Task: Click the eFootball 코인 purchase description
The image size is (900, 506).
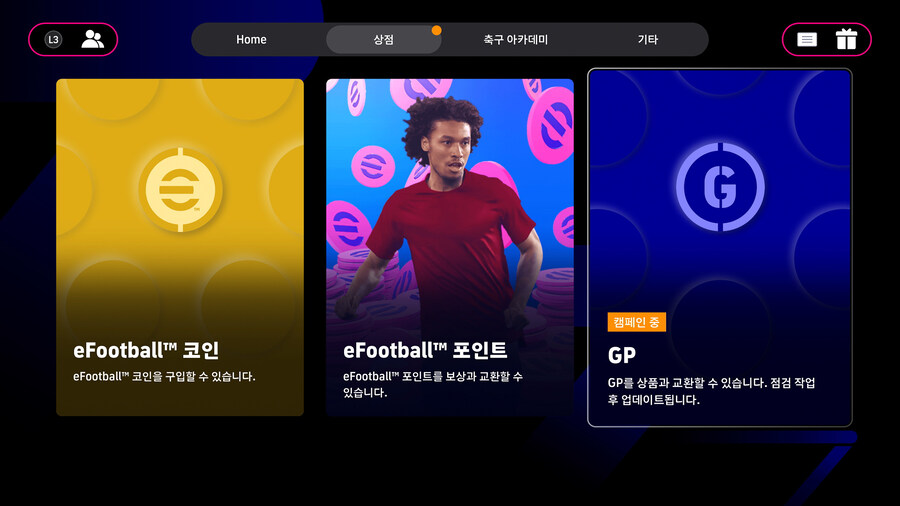Action: [164, 376]
